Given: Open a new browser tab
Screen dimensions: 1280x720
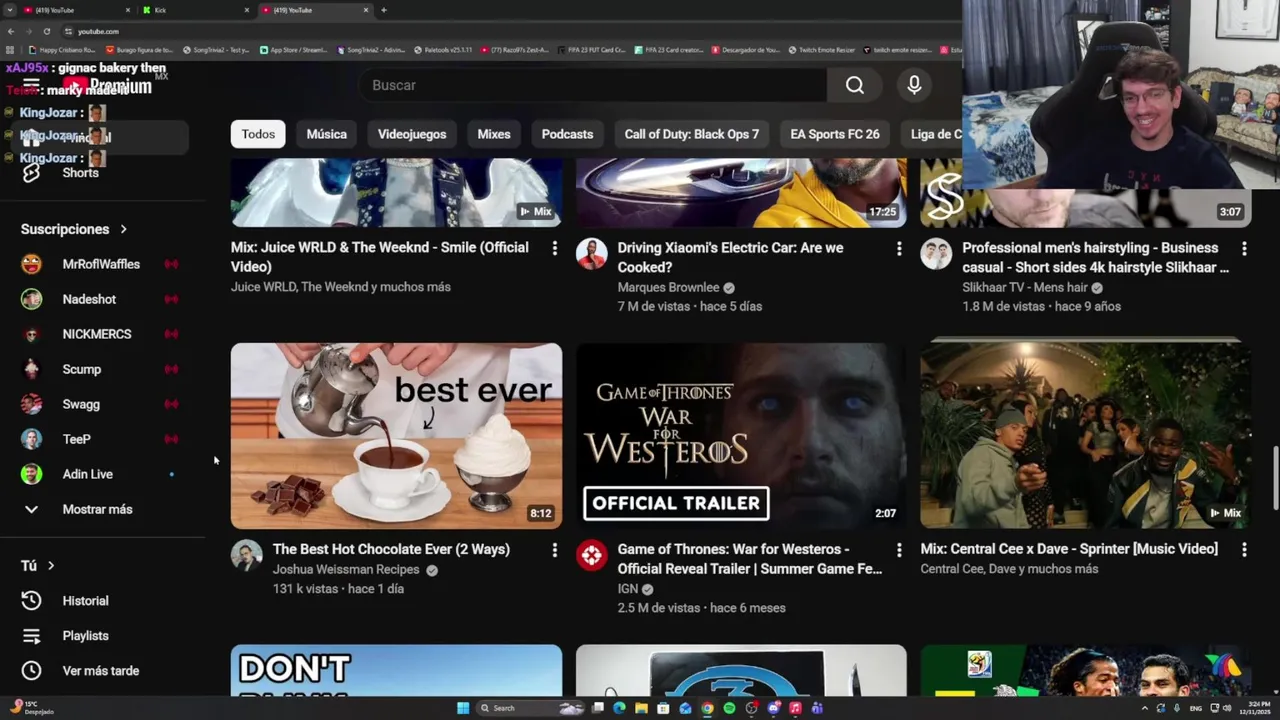Looking at the screenshot, I should [x=383, y=10].
